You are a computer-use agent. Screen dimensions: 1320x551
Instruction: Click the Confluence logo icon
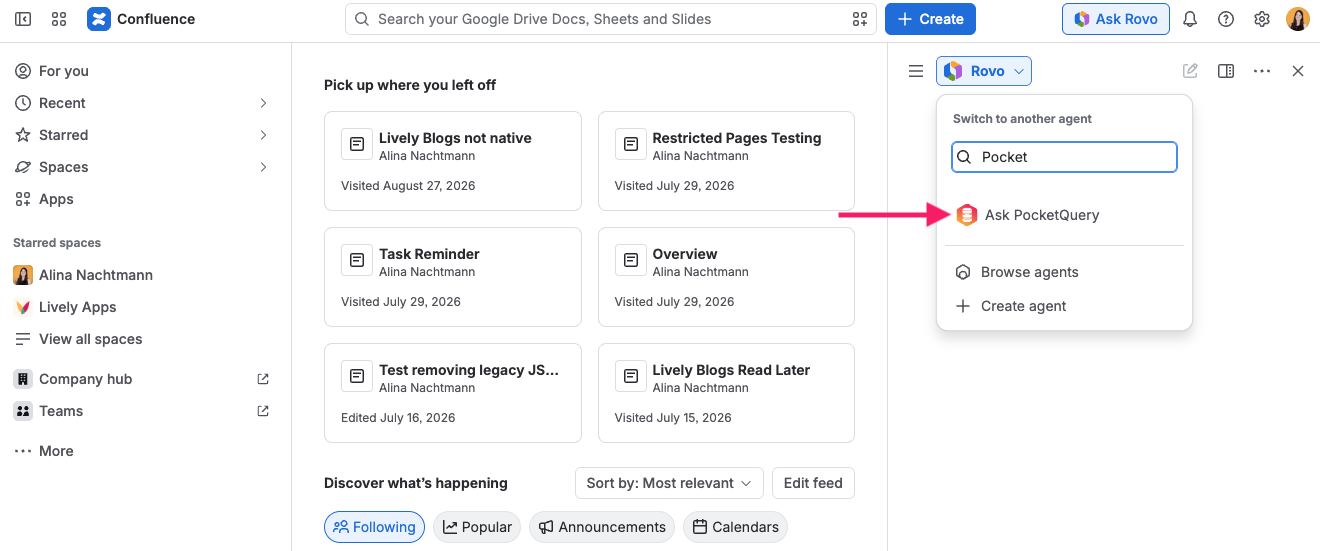click(99, 19)
